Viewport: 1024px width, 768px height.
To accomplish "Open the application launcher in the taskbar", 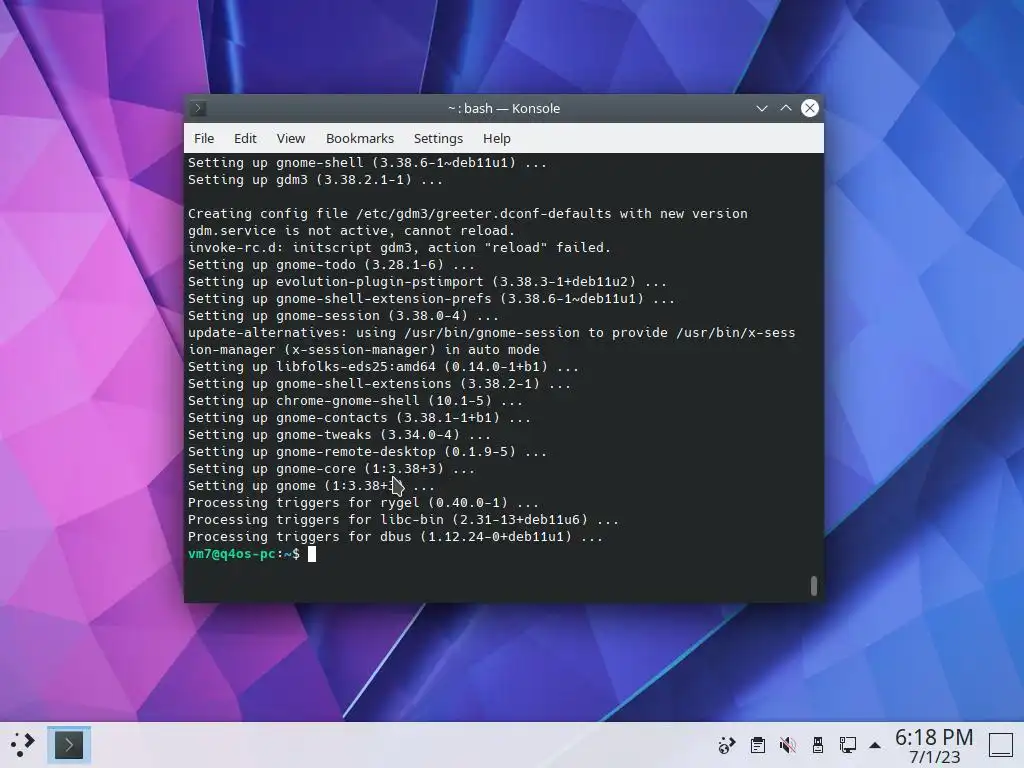I will [x=22, y=744].
